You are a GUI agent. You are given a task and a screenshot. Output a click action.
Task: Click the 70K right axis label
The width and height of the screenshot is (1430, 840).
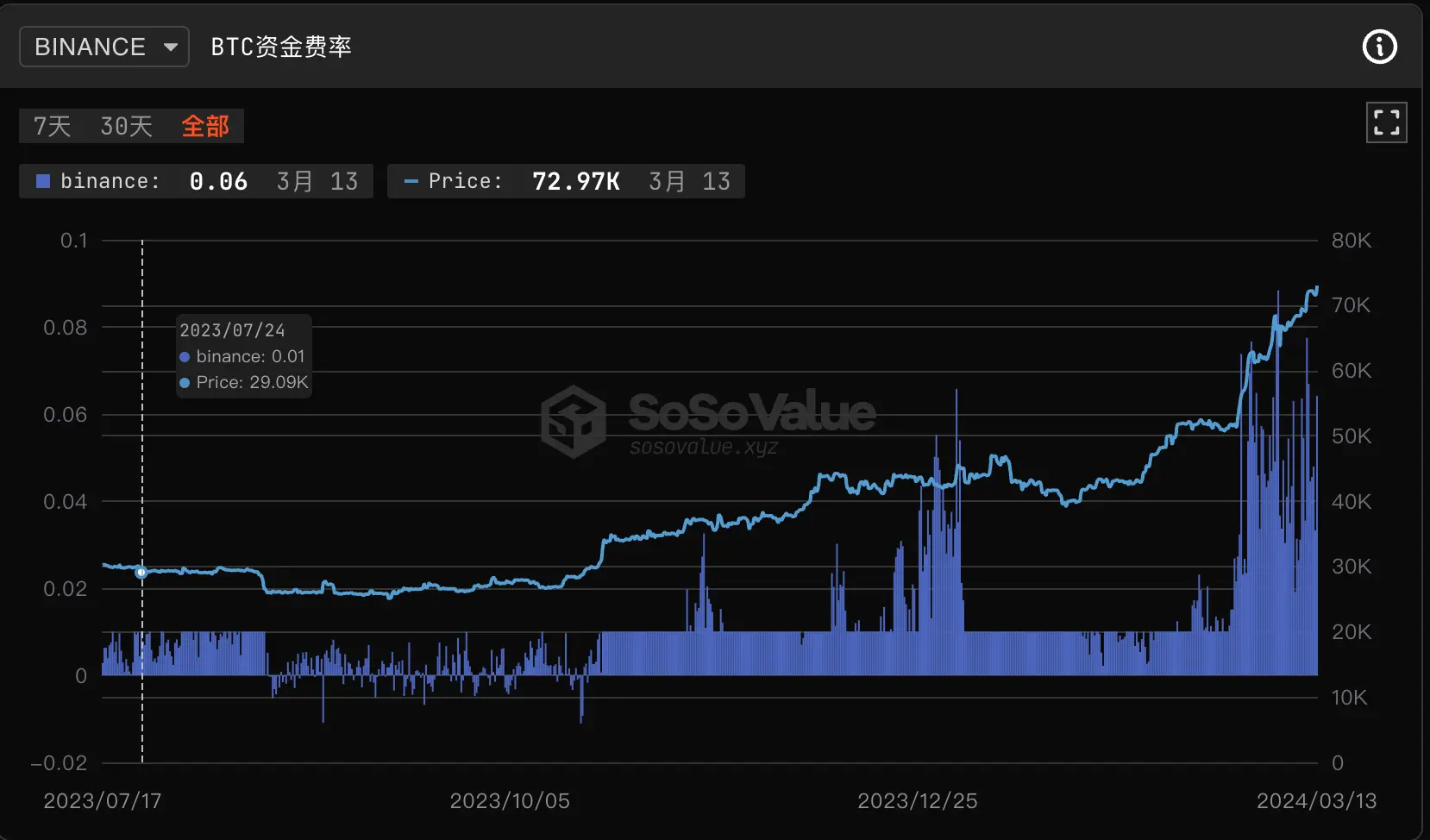(x=1351, y=305)
